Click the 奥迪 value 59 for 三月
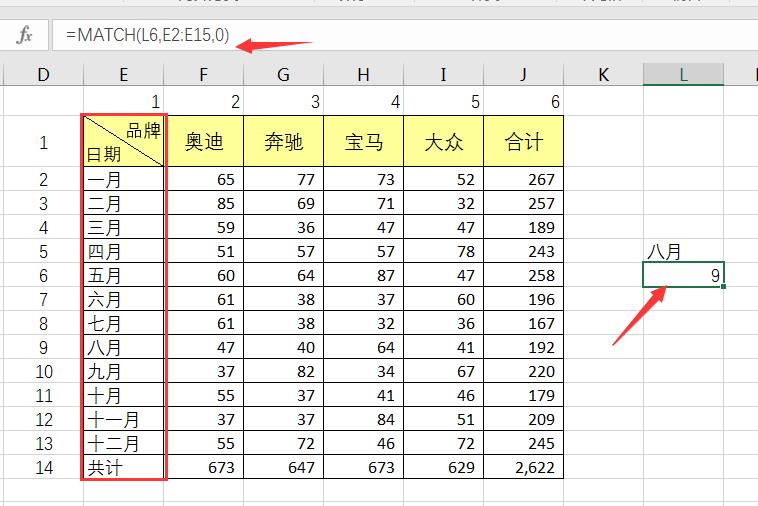Viewport: 758px width, 506px height. pos(204,227)
